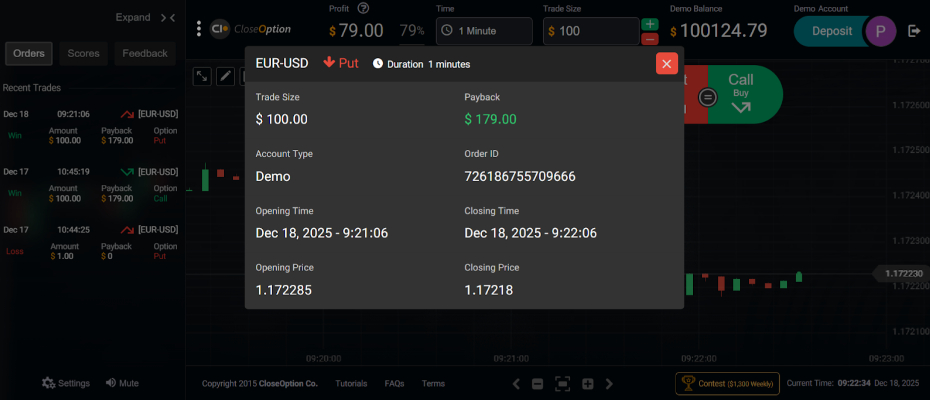Click the 09:22:34 current time in footer
Screen dimensions: 930x400
coord(854,383)
